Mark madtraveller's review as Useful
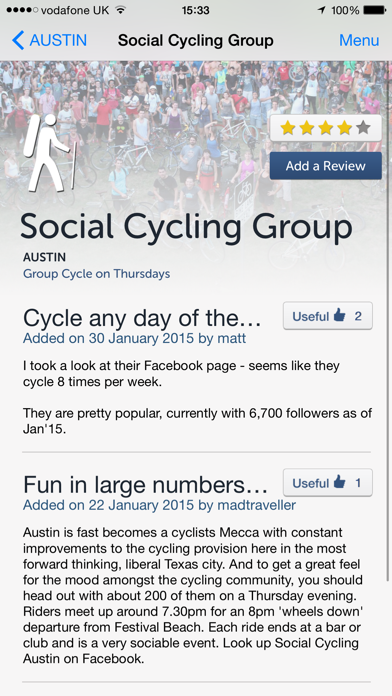 [328, 482]
